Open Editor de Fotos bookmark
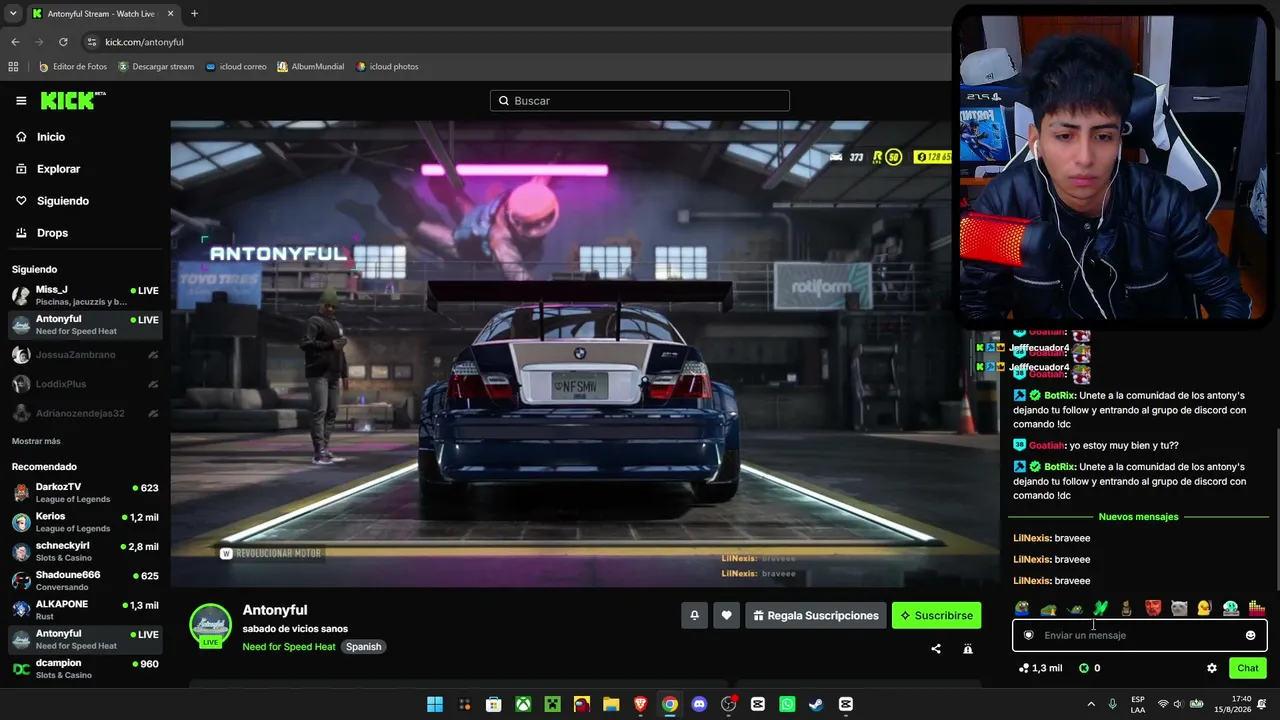The width and height of the screenshot is (1280, 720). [x=73, y=67]
